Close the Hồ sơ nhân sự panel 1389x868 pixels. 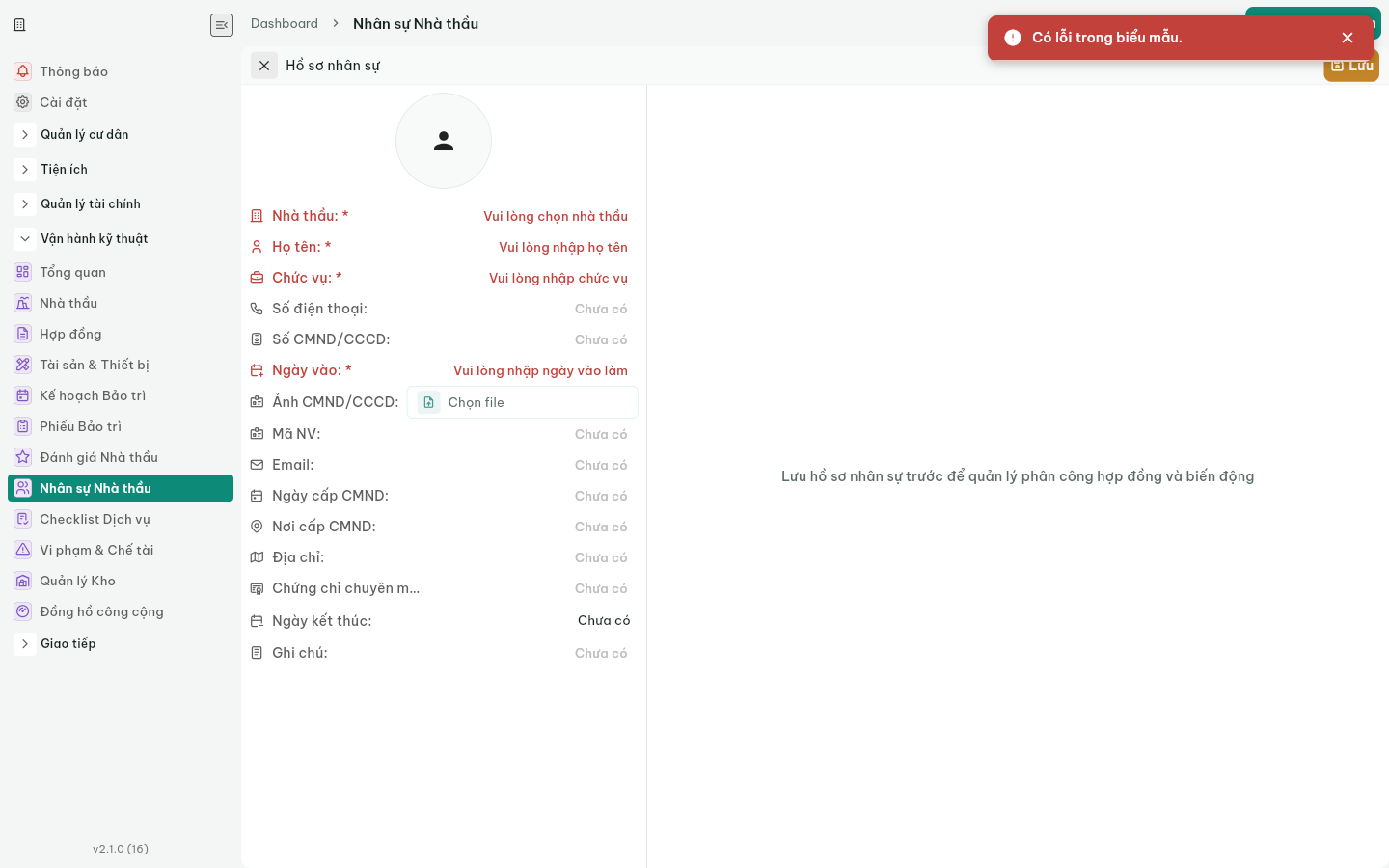tap(264, 66)
